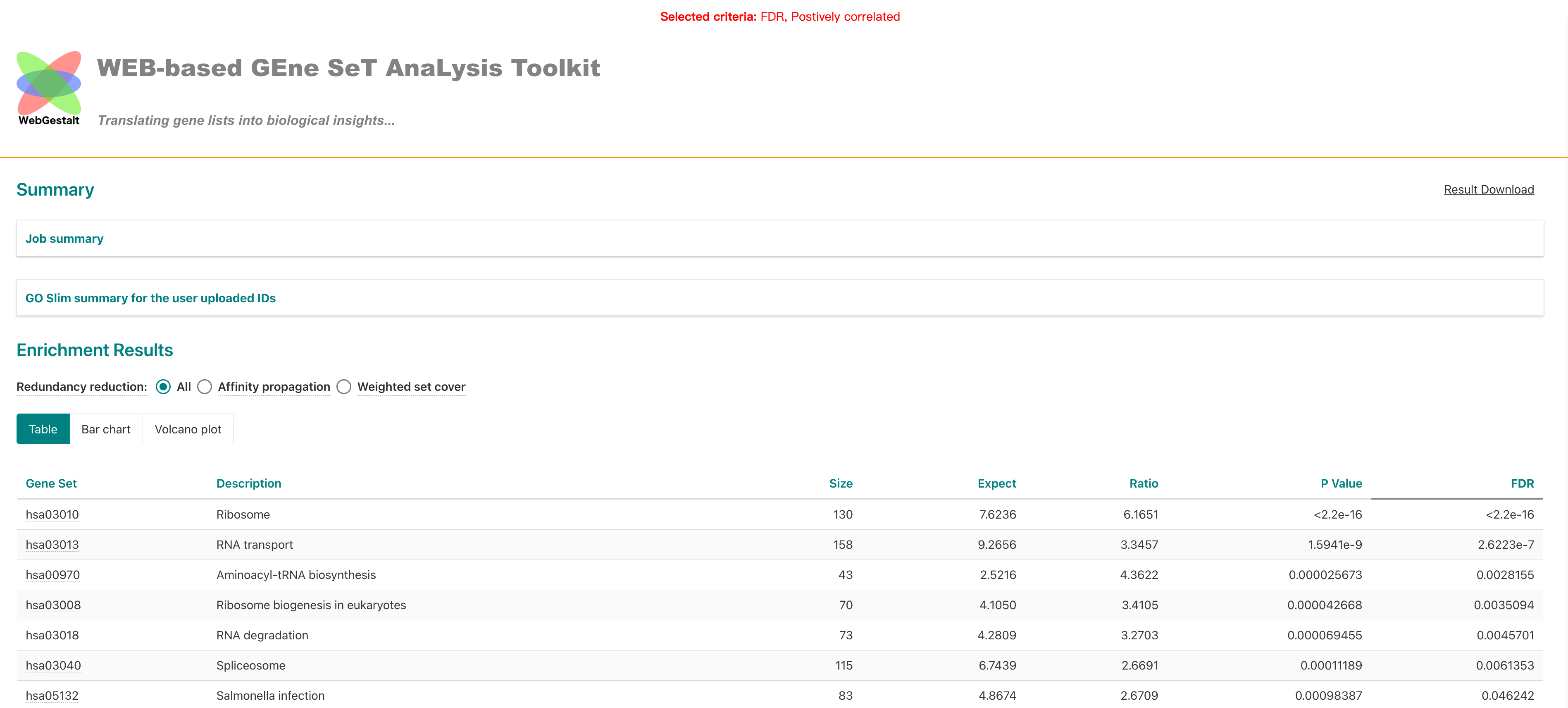
Task: Open hsa03040 Spliceosome gene set link
Action: pyautogui.click(x=54, y=665)
